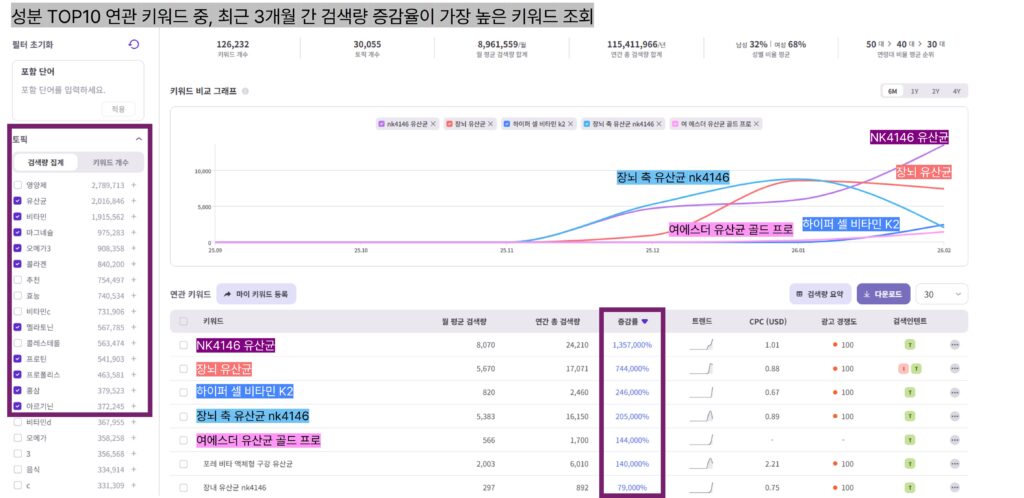
Task: Click the 다운로드 button
Action: pos(882,294)
